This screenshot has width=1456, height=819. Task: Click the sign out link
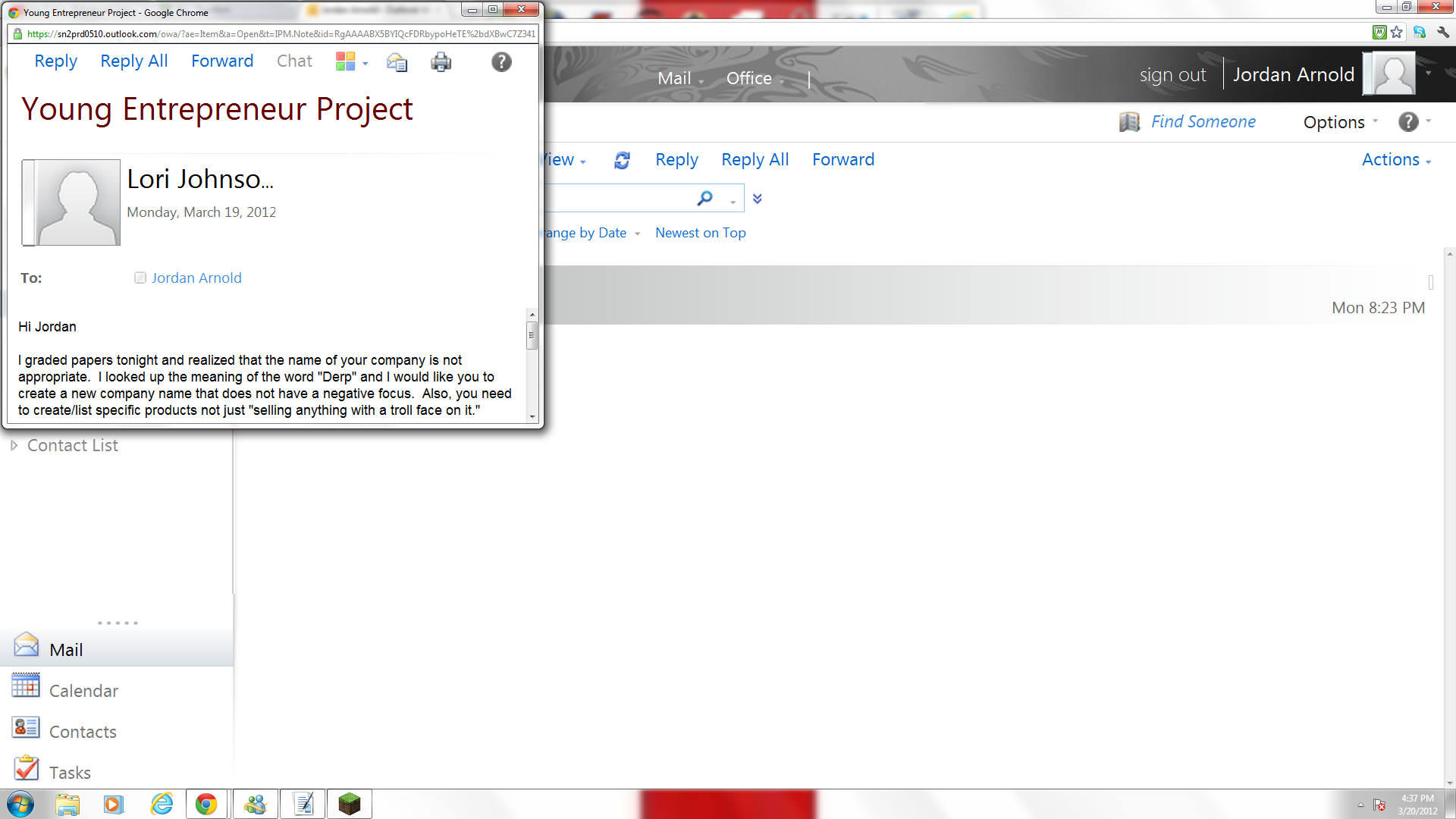coord(1172,75)
